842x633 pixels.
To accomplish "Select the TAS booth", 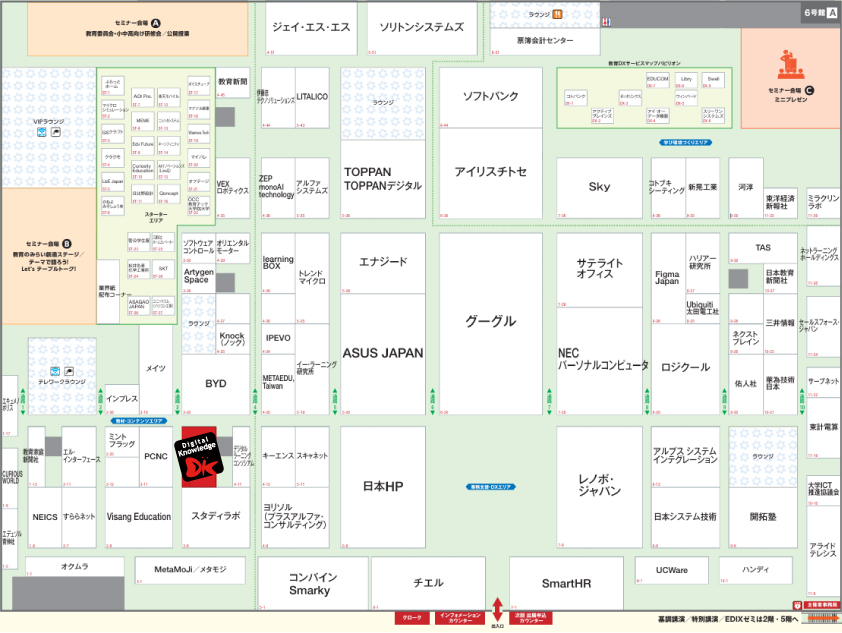I will click(x=763, y=248).
